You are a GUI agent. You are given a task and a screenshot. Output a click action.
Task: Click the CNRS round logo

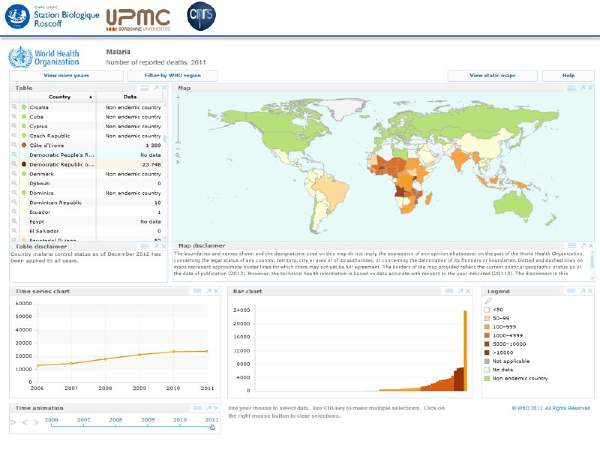pos(201,16)
